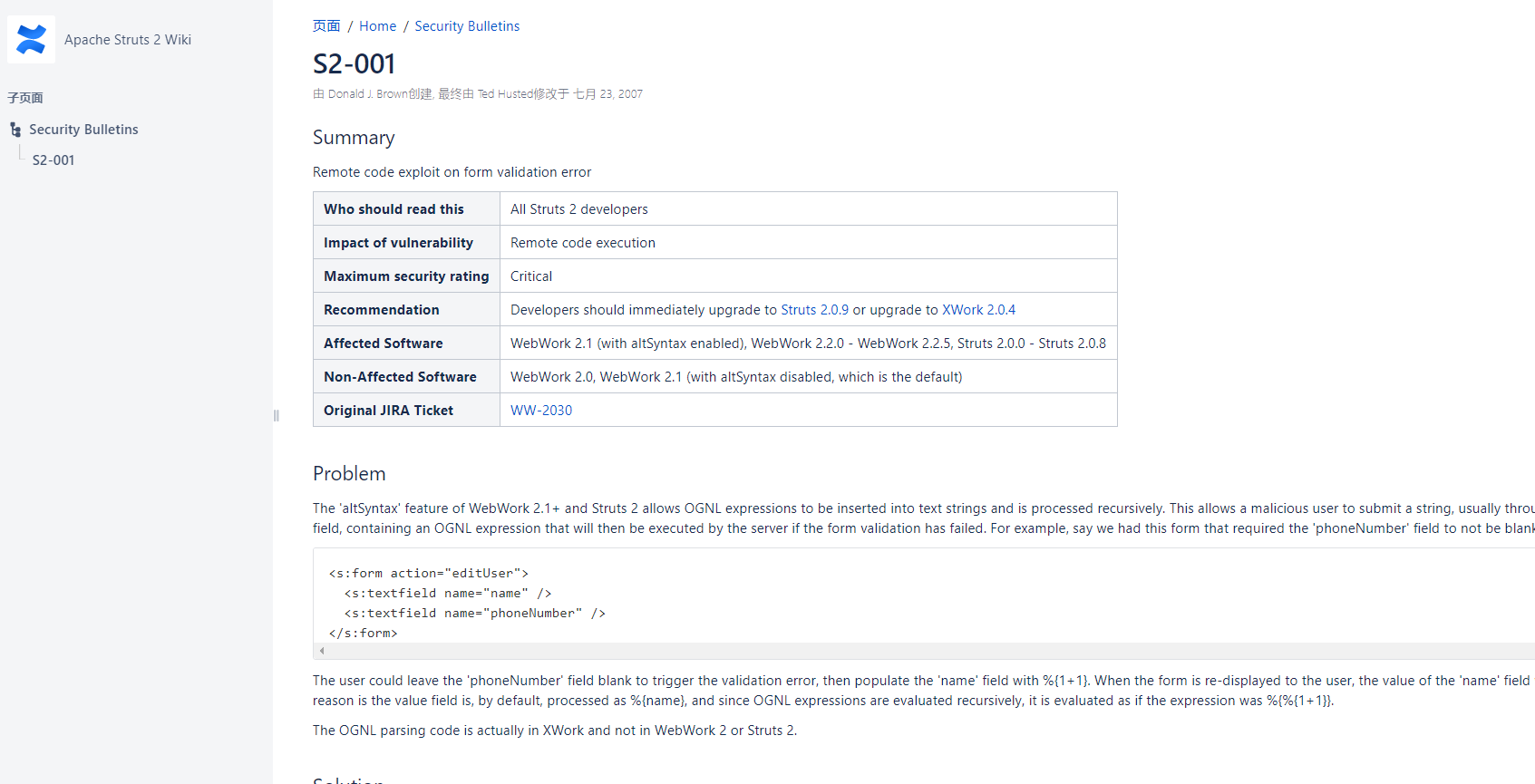Screen dimensions: 1535x784
Task: Click the S2-001 page title
Action: [355, 64]
